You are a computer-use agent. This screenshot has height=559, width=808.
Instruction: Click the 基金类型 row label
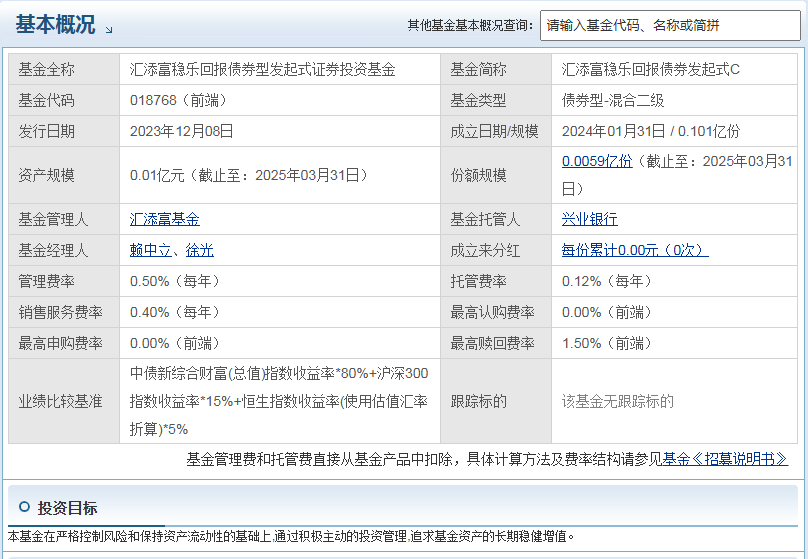(478, 100)
